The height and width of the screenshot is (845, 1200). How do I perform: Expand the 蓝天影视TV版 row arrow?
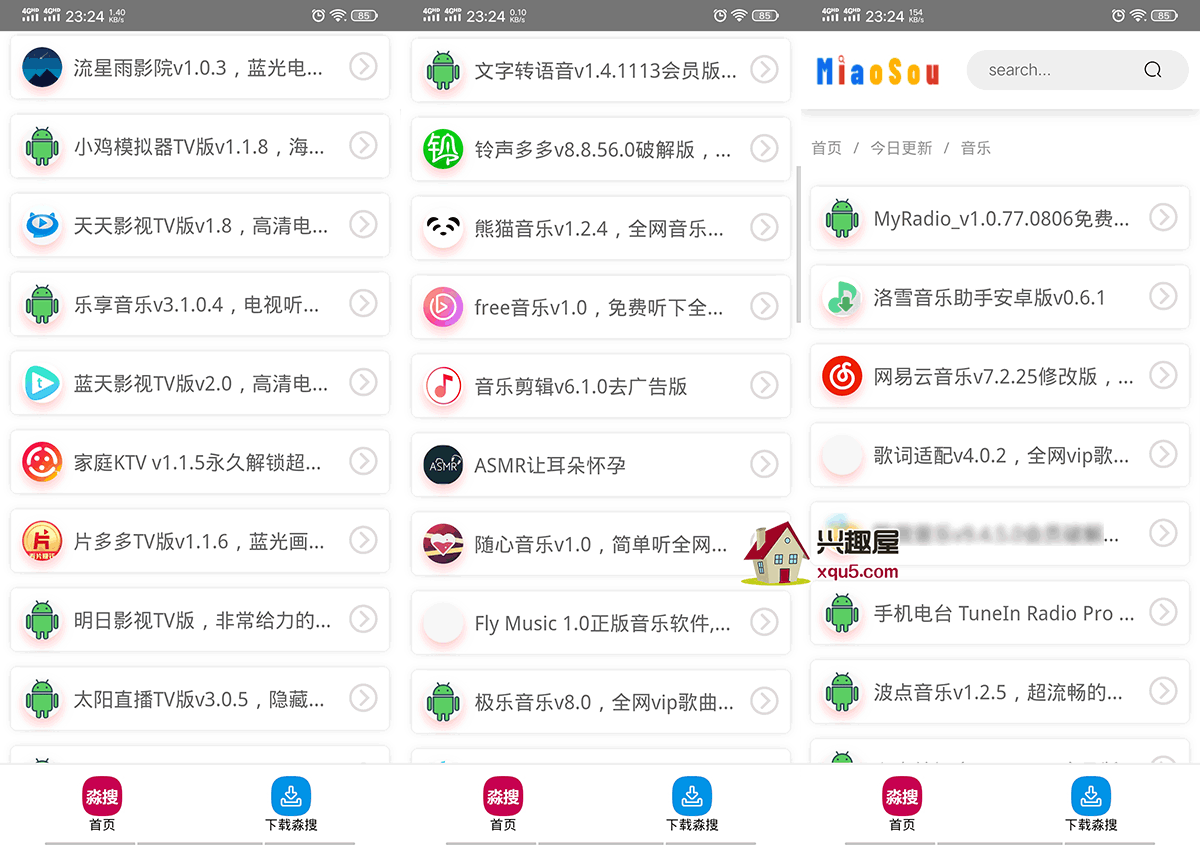(363, 382)
